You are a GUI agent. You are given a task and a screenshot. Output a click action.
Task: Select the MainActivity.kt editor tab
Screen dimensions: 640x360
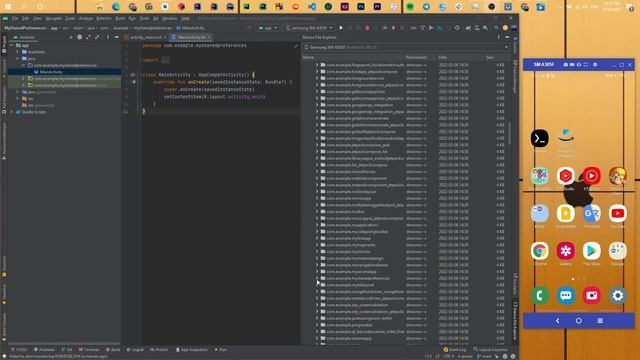point(191,37)
